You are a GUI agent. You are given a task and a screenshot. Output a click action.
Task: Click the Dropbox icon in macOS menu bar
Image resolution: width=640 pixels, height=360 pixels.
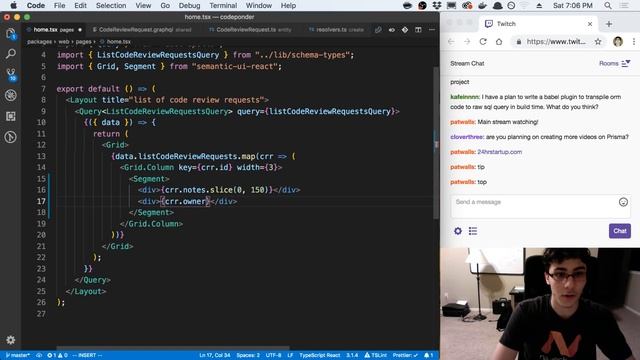coord(437,6)
